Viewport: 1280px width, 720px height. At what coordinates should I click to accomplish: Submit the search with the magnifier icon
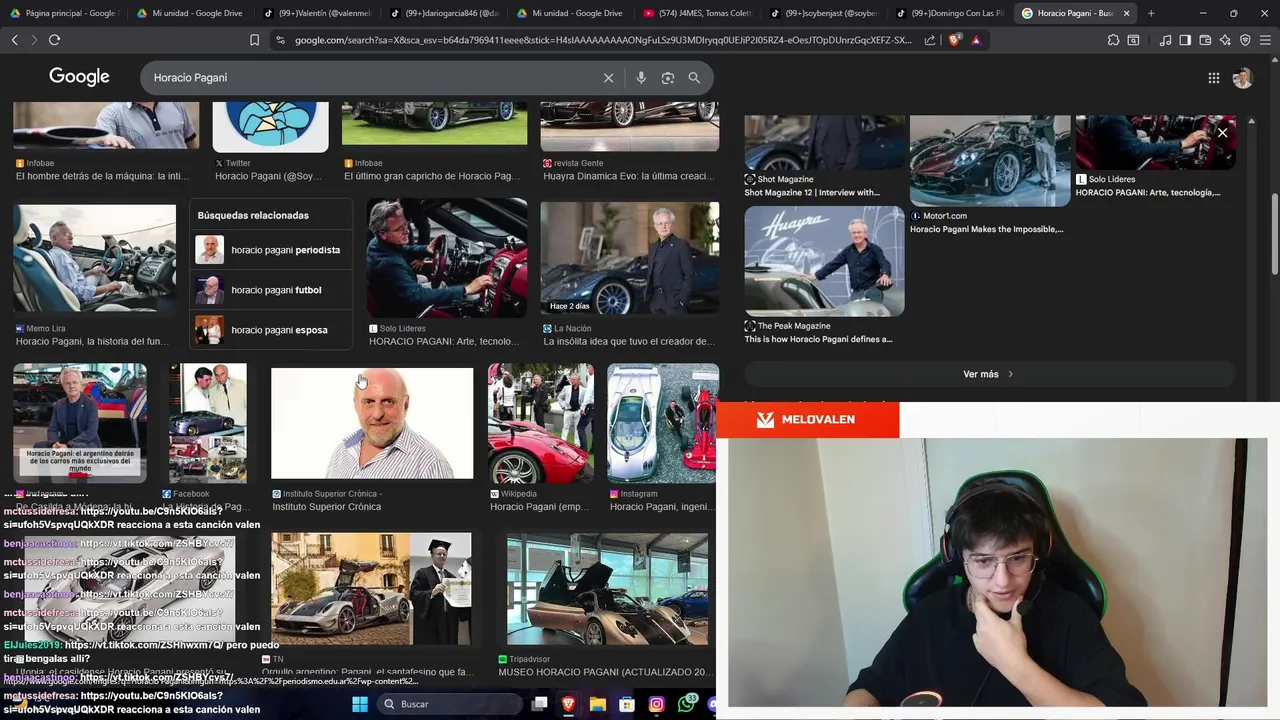coord(694,78)
